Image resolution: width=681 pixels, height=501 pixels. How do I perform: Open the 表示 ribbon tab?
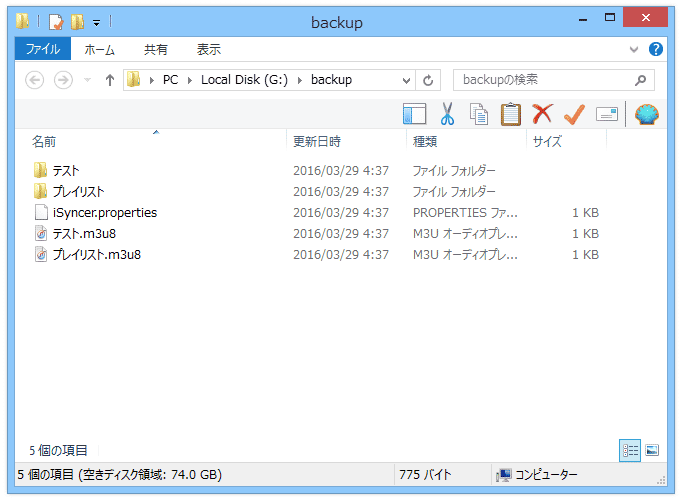[209, 49]
